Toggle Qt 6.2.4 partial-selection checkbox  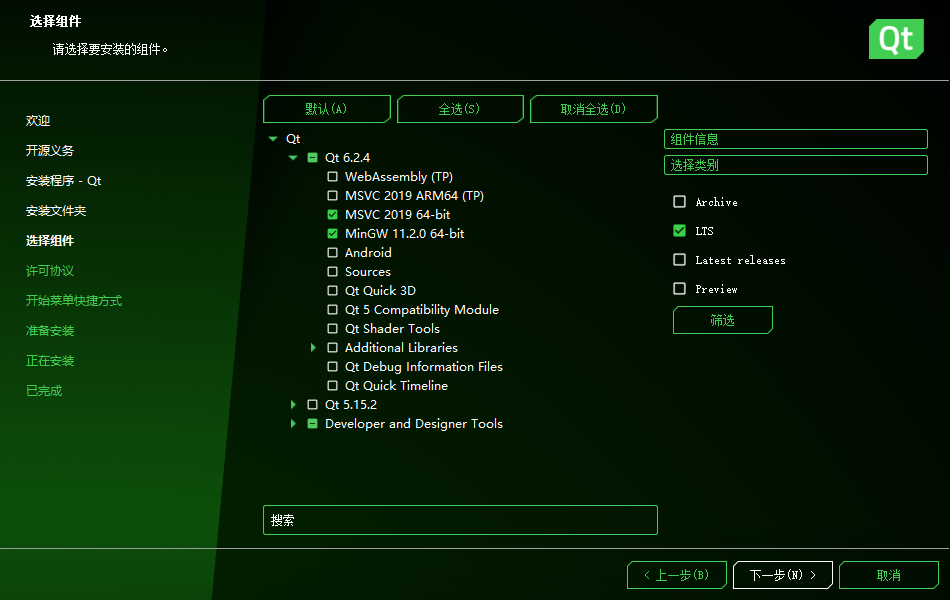(312, 158)
